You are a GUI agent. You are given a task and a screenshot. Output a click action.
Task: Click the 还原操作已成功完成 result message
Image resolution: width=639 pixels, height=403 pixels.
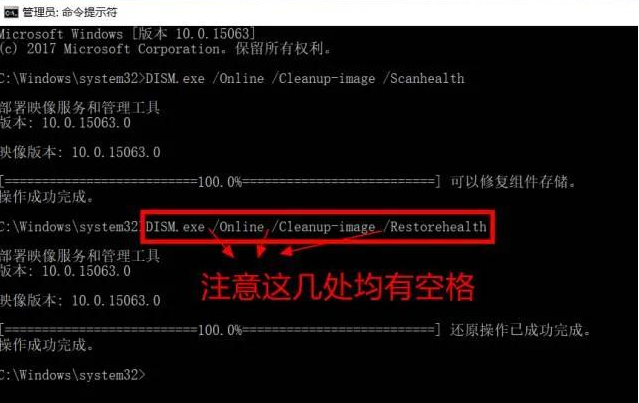[520, 330]
